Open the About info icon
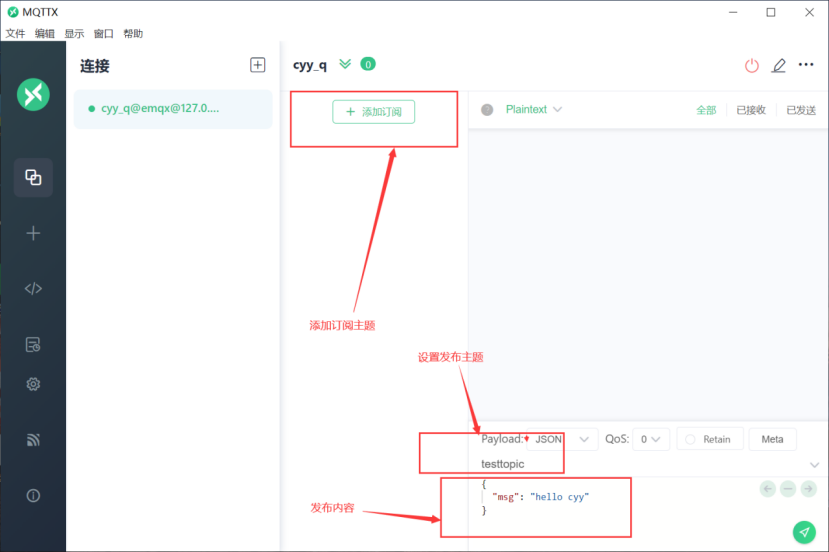Image resolution: width=829 pixels, height=552 pixels. [33, 495]
